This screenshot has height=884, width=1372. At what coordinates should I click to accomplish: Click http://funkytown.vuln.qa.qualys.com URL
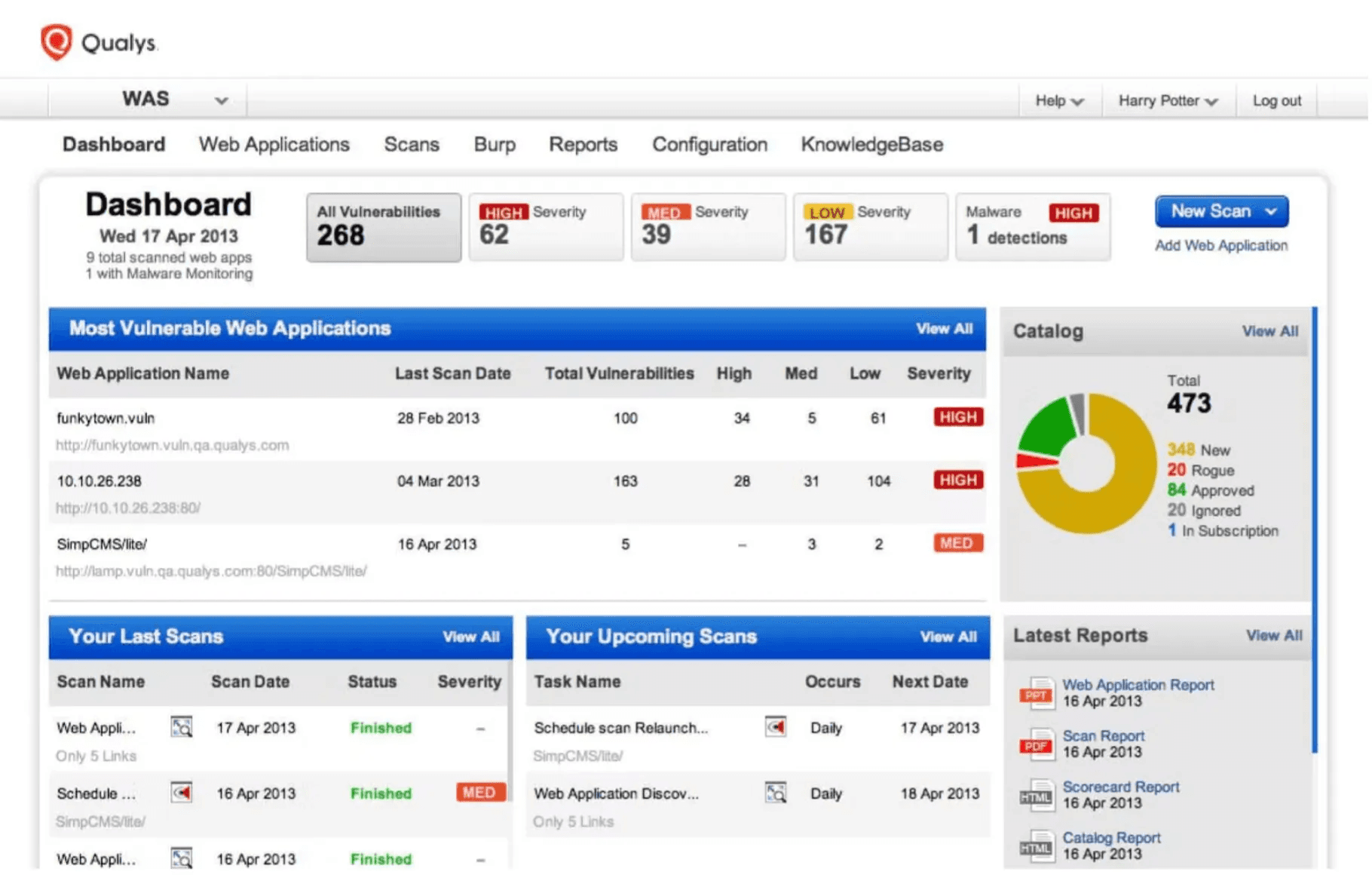(x=173, y=447)
